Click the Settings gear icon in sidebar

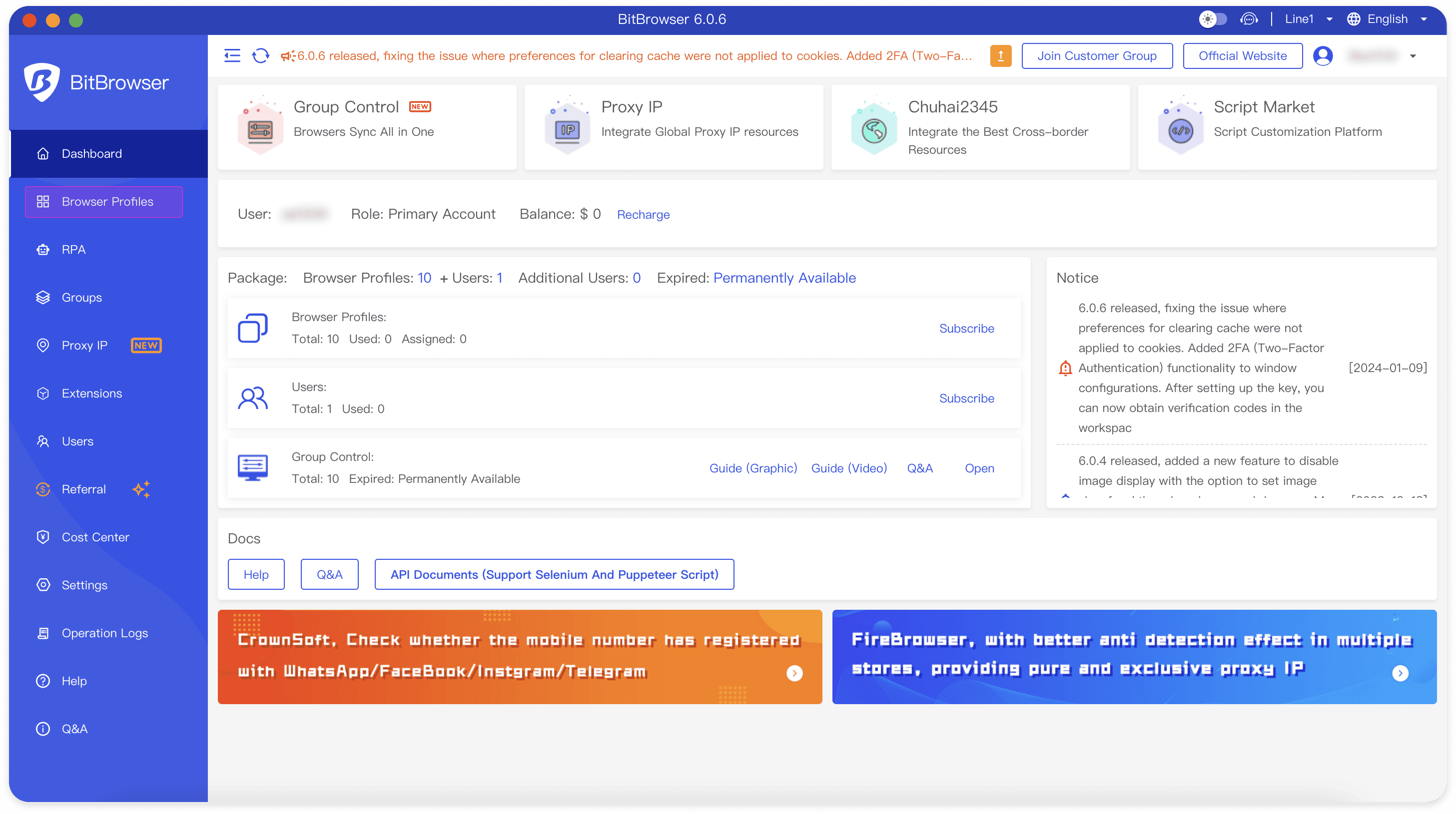tap(43, 585)
